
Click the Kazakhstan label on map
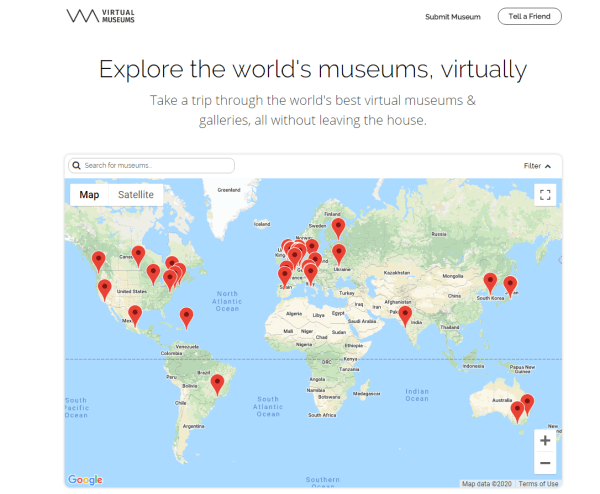pyautogui.click(x=397, y=273)
